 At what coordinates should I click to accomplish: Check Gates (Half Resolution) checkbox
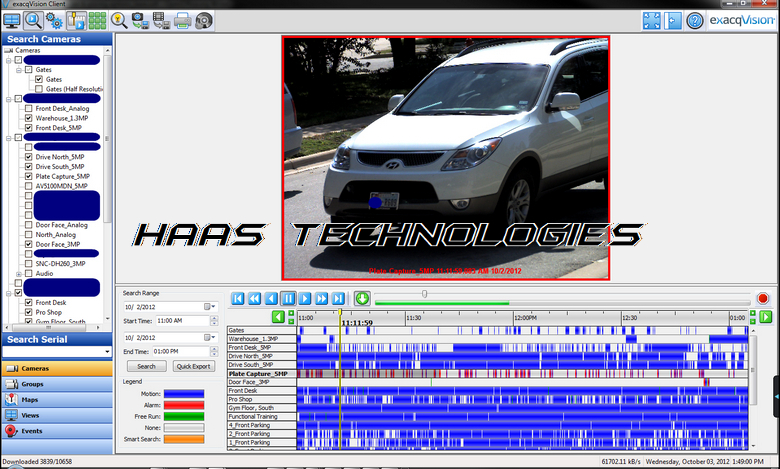pyautogui.click(x=39, y=89)
